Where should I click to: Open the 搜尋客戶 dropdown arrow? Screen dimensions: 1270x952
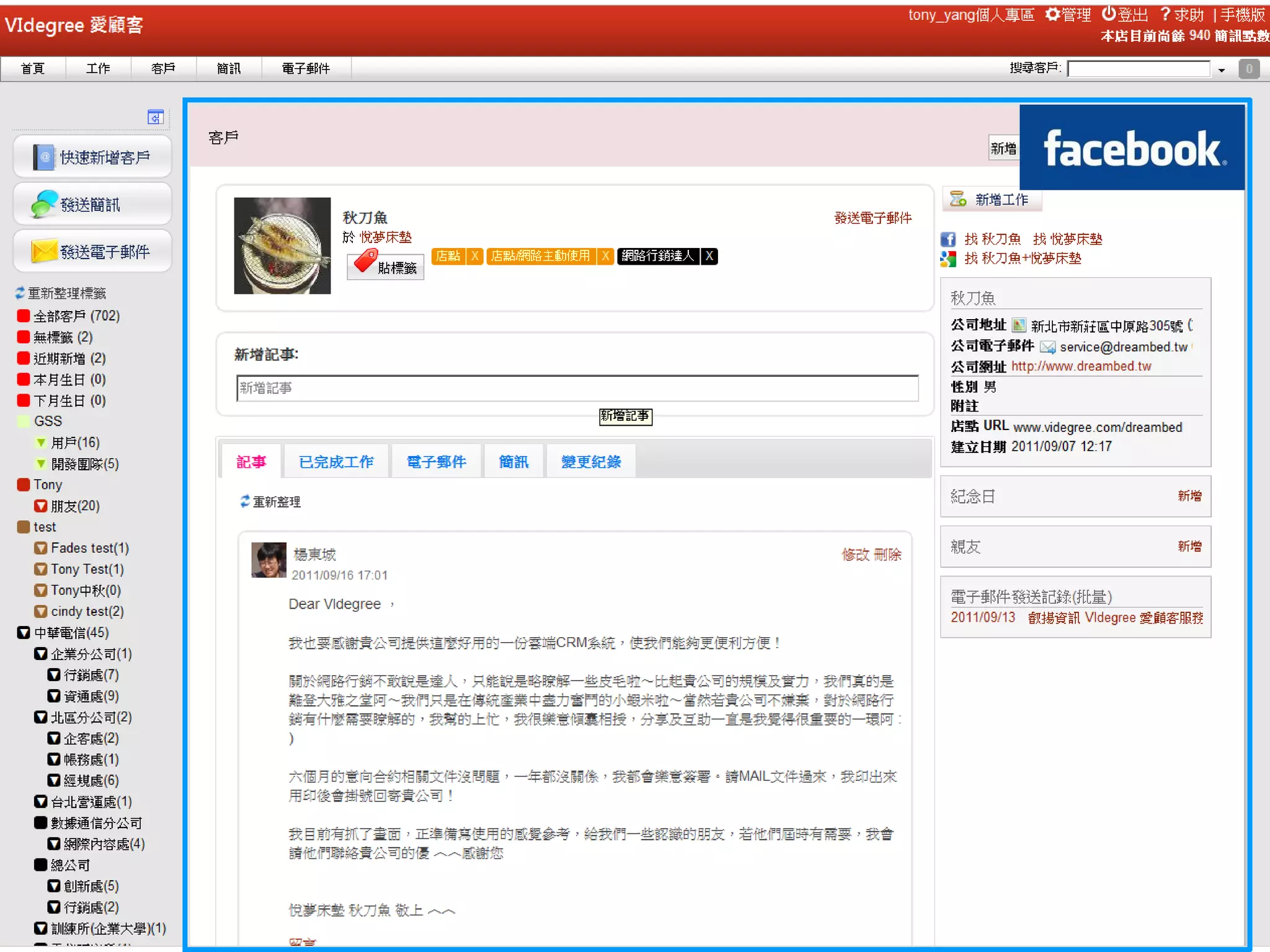(1221, 70)
